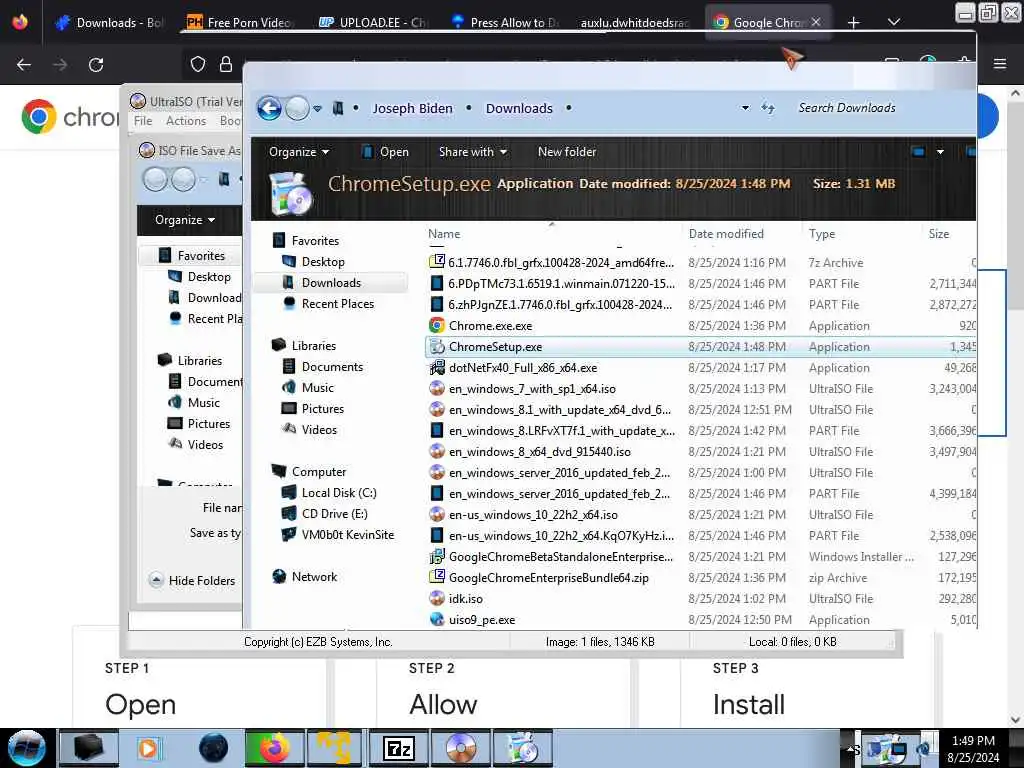
Task: Switch to UPLOAD.EE Firefox tab
Action: tap(373, 23)
